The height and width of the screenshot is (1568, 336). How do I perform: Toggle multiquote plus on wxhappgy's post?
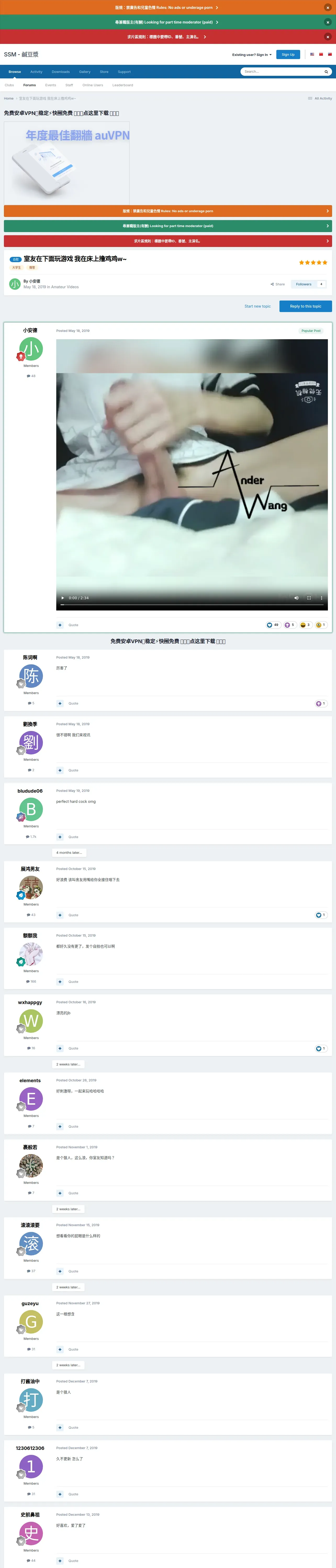click(x=60, y=1048)
